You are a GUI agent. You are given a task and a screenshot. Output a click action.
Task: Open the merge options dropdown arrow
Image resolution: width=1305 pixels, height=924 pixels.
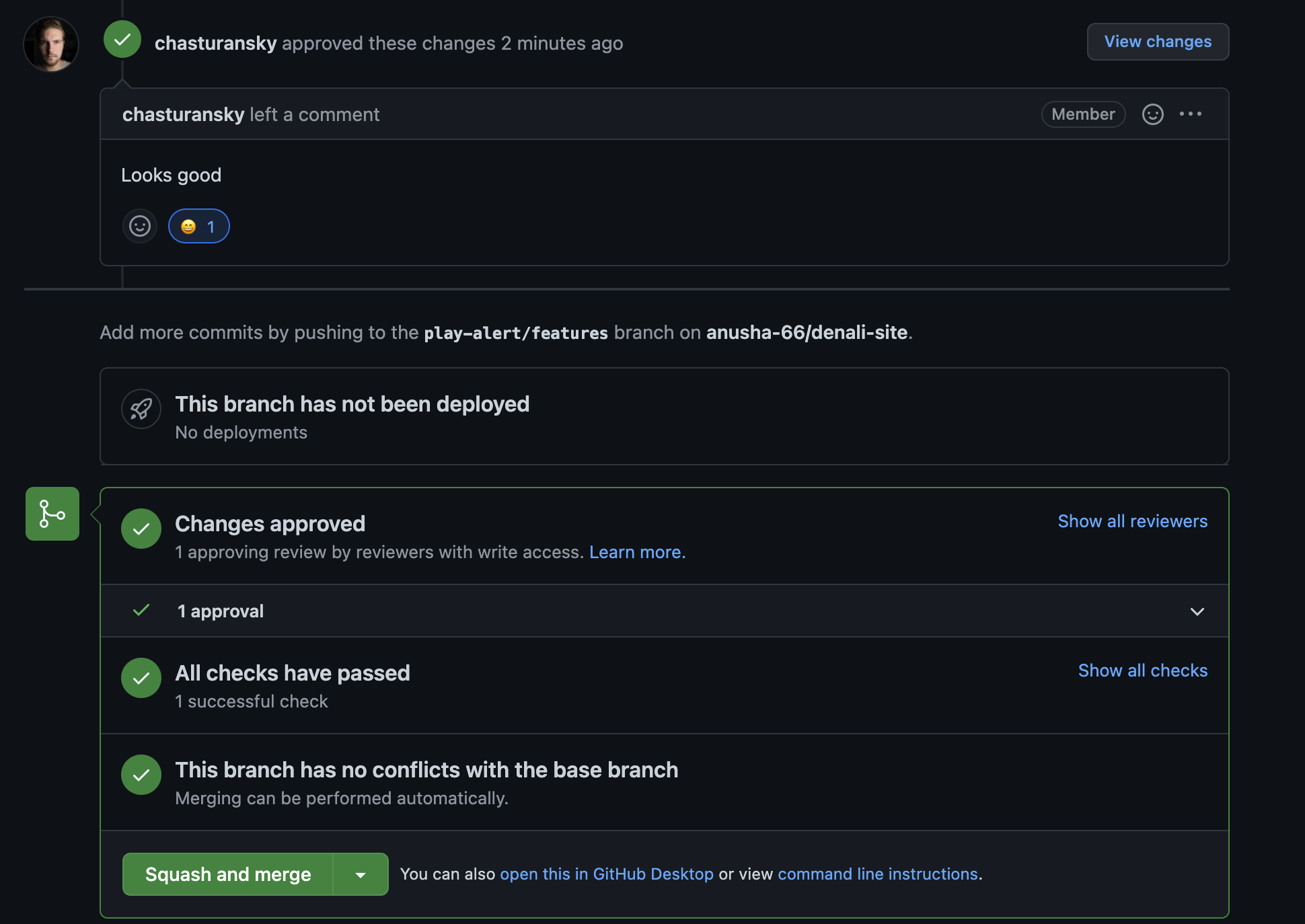click(361, 874)
